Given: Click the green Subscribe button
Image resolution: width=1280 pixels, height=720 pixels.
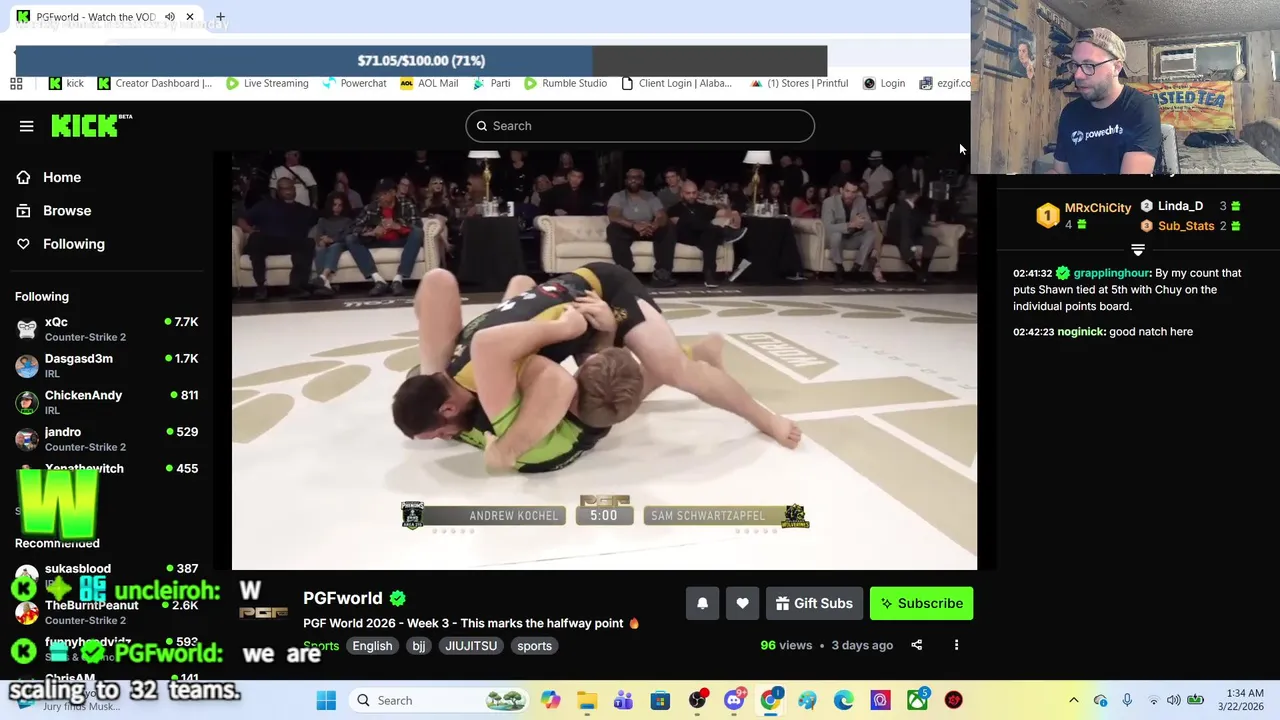Looking at the screenshot, I should pos(921,603).
